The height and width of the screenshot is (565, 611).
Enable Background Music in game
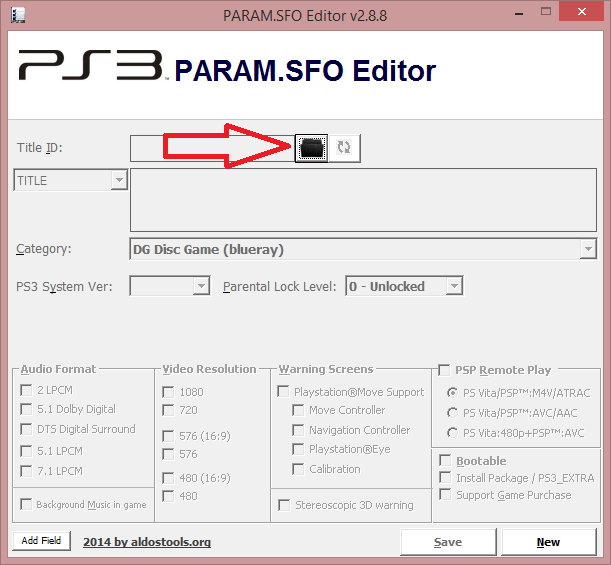click(26, 504)
